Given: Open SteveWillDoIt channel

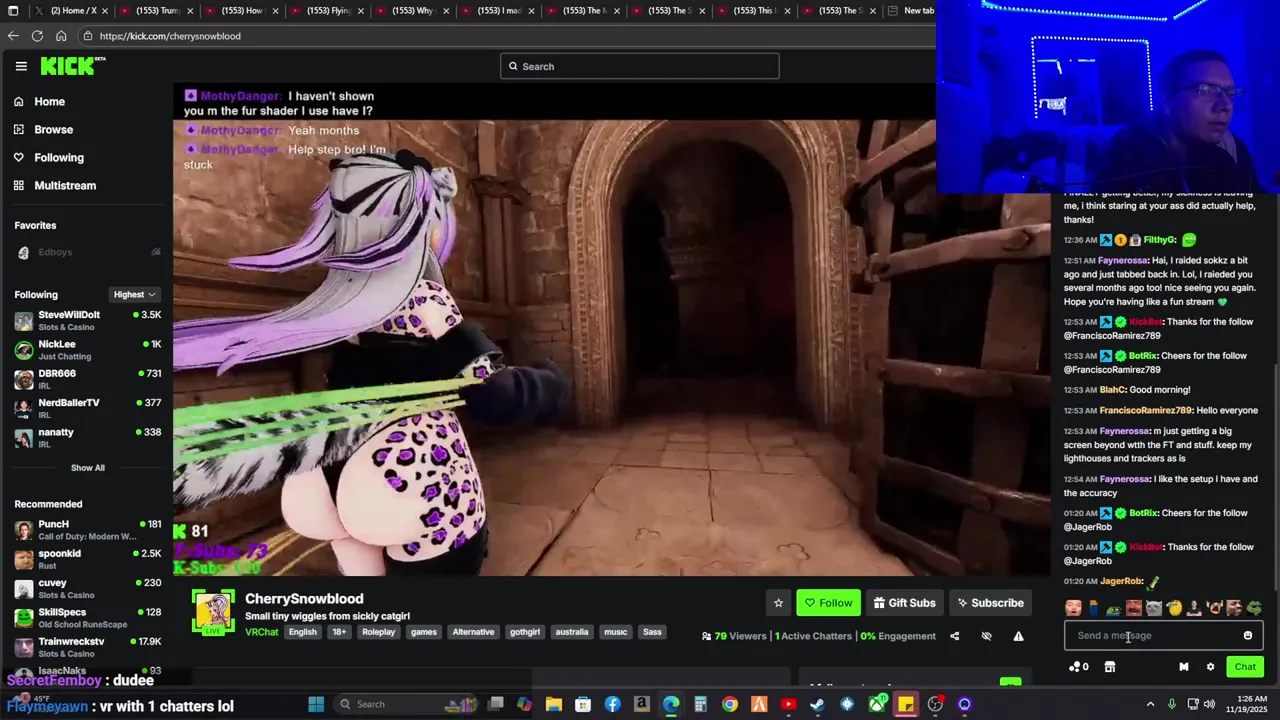Looking at the screenshot, I should 87,320.
